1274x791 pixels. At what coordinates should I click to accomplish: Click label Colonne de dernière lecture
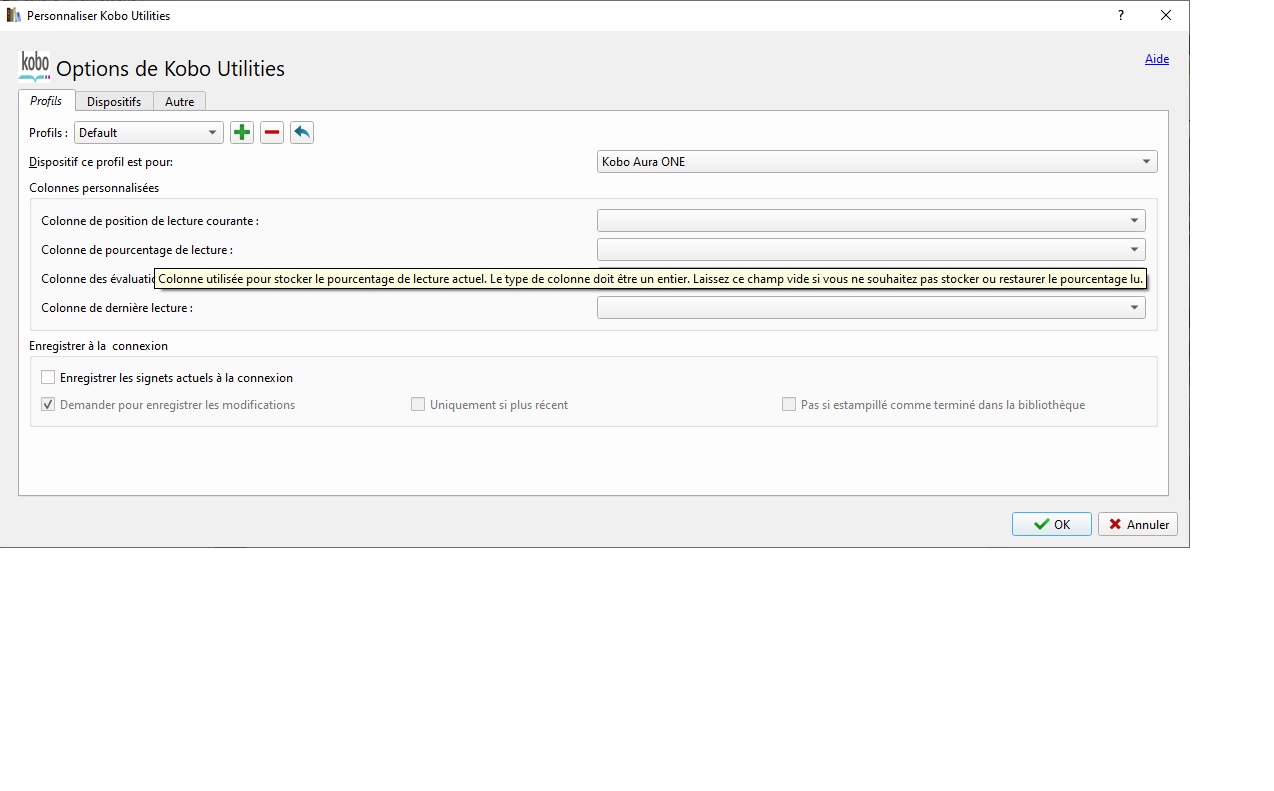coord(117,308)
